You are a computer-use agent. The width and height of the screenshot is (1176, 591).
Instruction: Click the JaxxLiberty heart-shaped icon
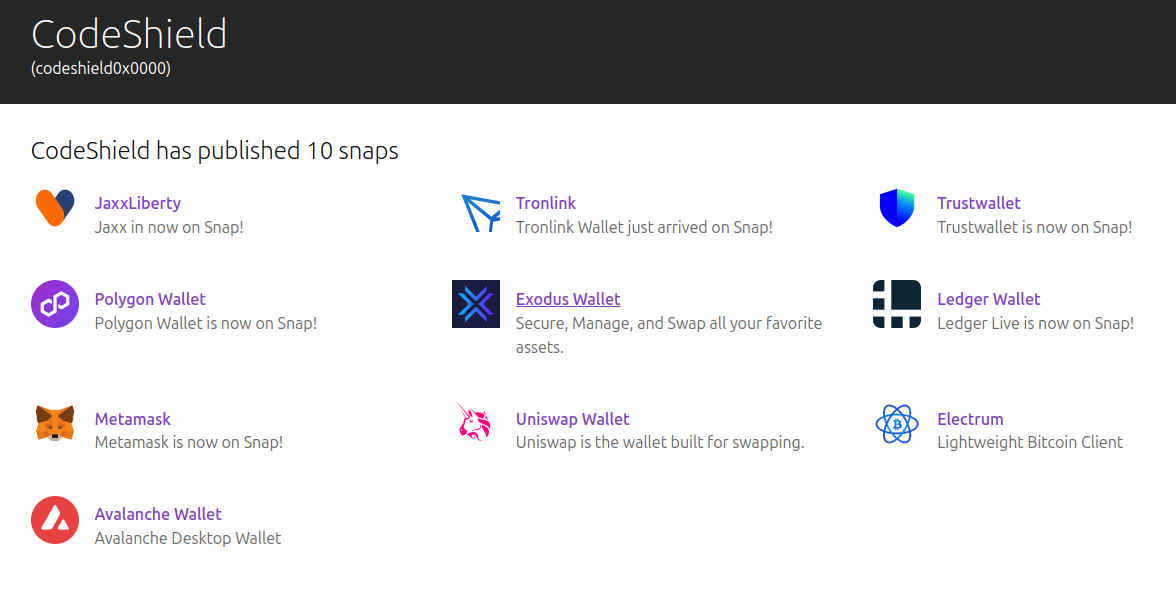pyautogui.click(x=55, y=208)
